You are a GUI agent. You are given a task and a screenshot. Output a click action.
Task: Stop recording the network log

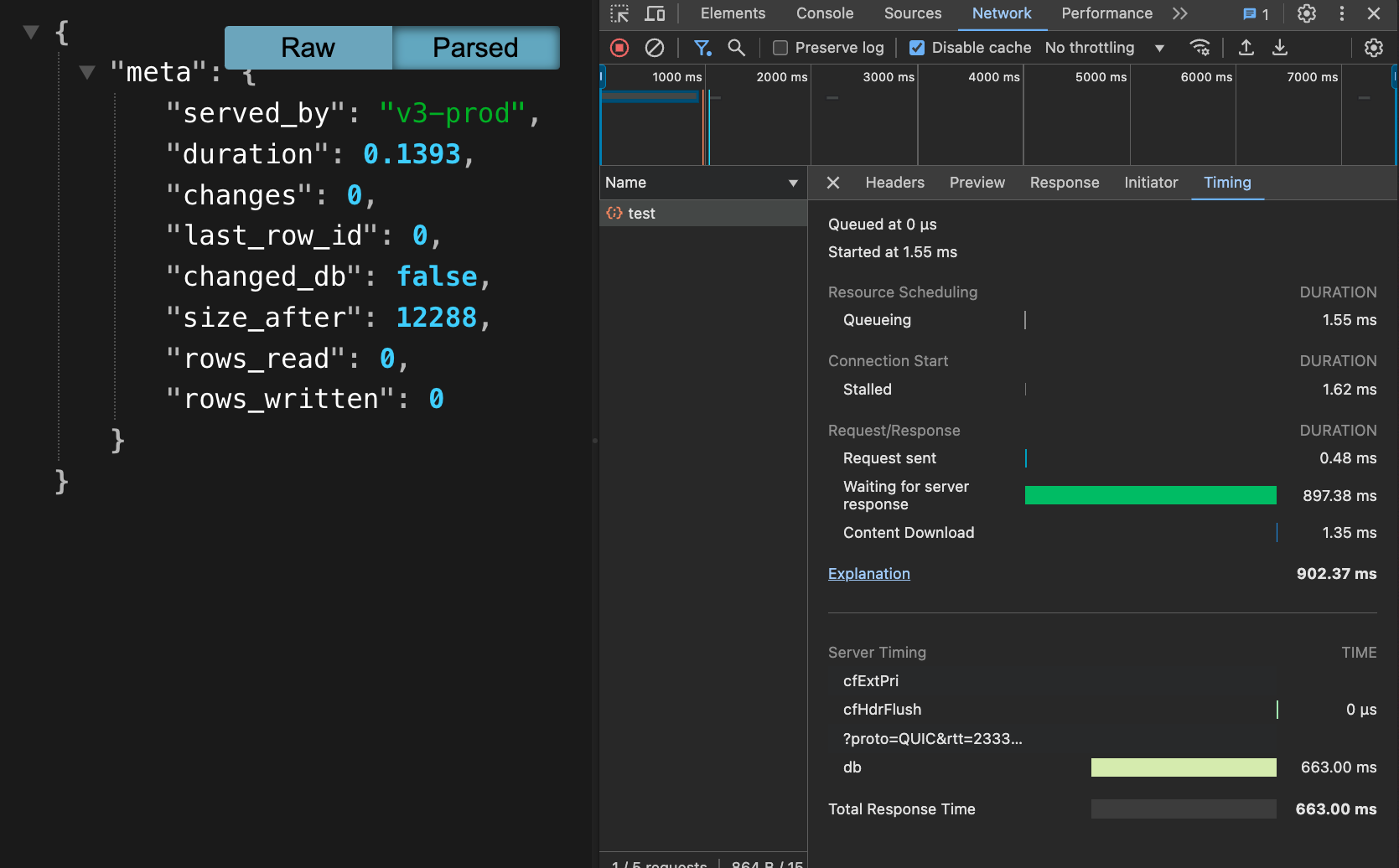[x=619, y=48]
